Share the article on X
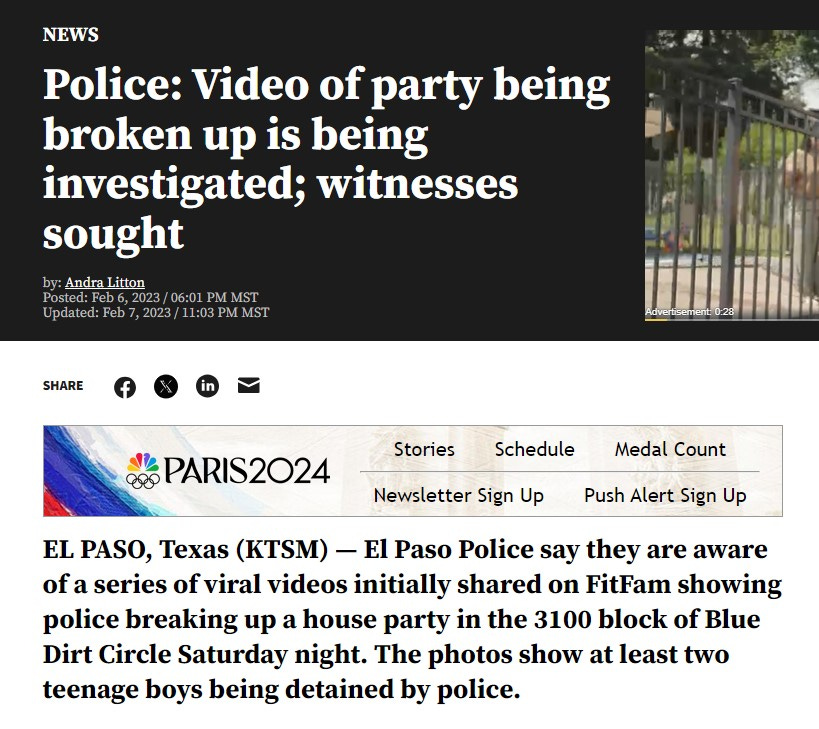 (166, 386)
